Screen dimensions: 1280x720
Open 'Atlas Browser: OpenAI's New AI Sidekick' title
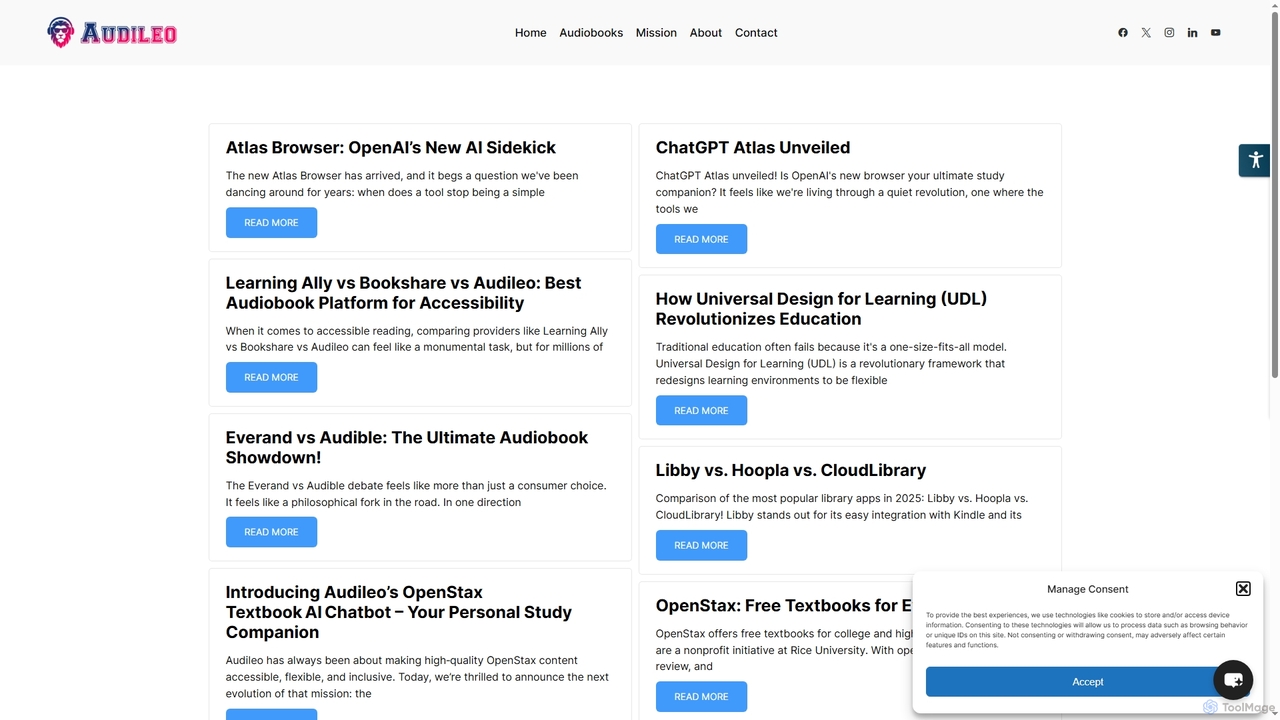click(391, 147)
